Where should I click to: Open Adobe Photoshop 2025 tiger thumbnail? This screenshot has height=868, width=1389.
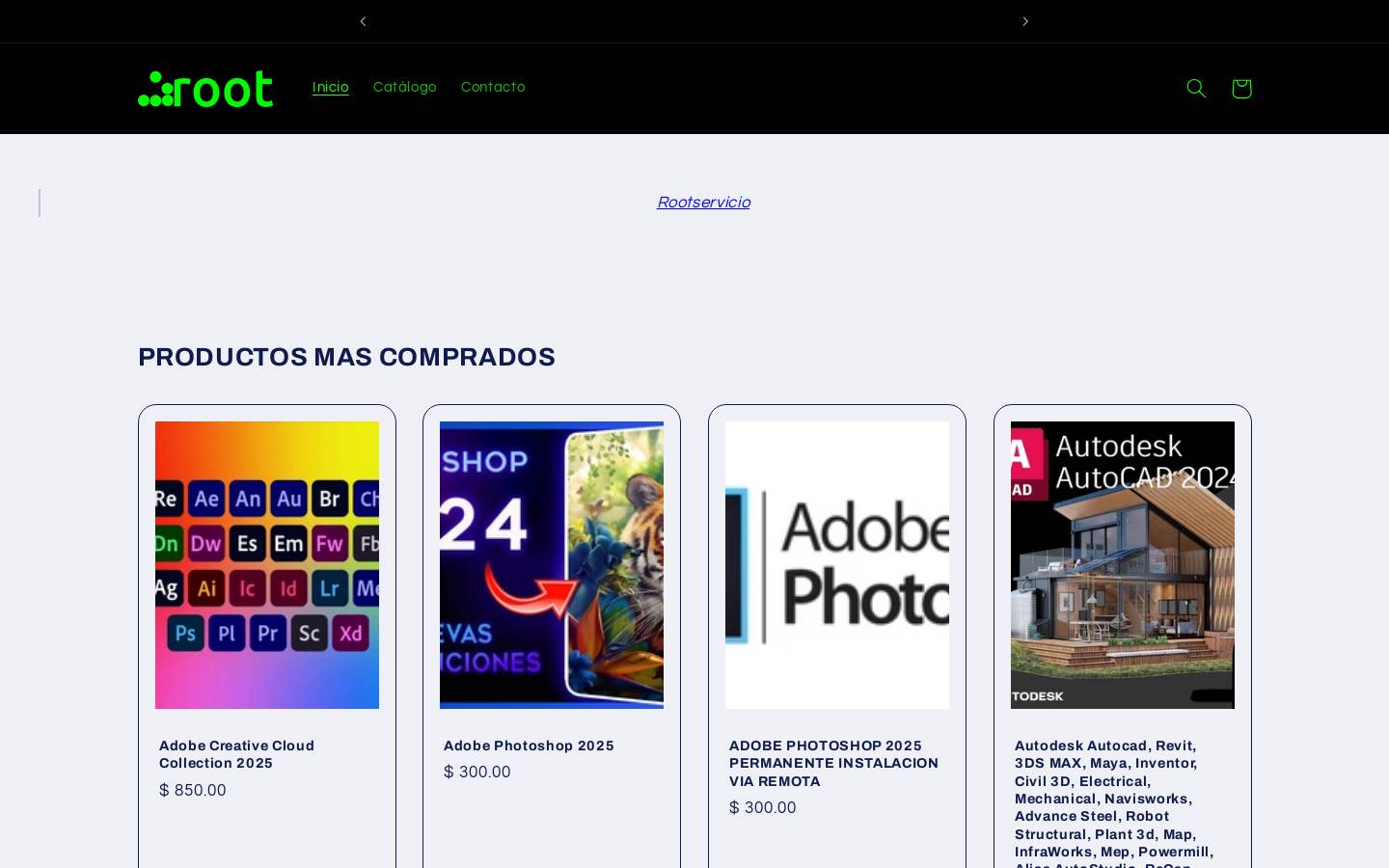552,565
